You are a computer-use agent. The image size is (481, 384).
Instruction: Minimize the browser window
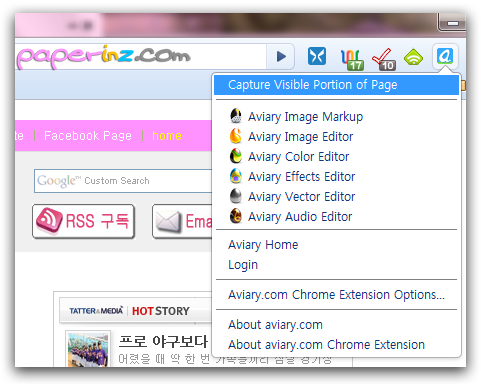[452, 23]
